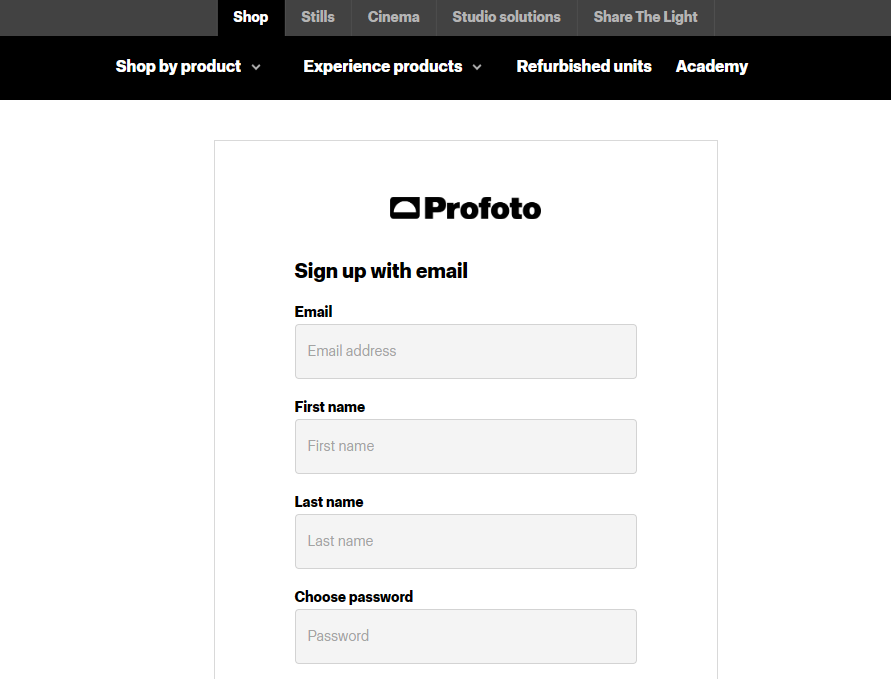Open the Experience products menu
The height and width of the screenshot is (679, 891).
[x=382, y=66]
